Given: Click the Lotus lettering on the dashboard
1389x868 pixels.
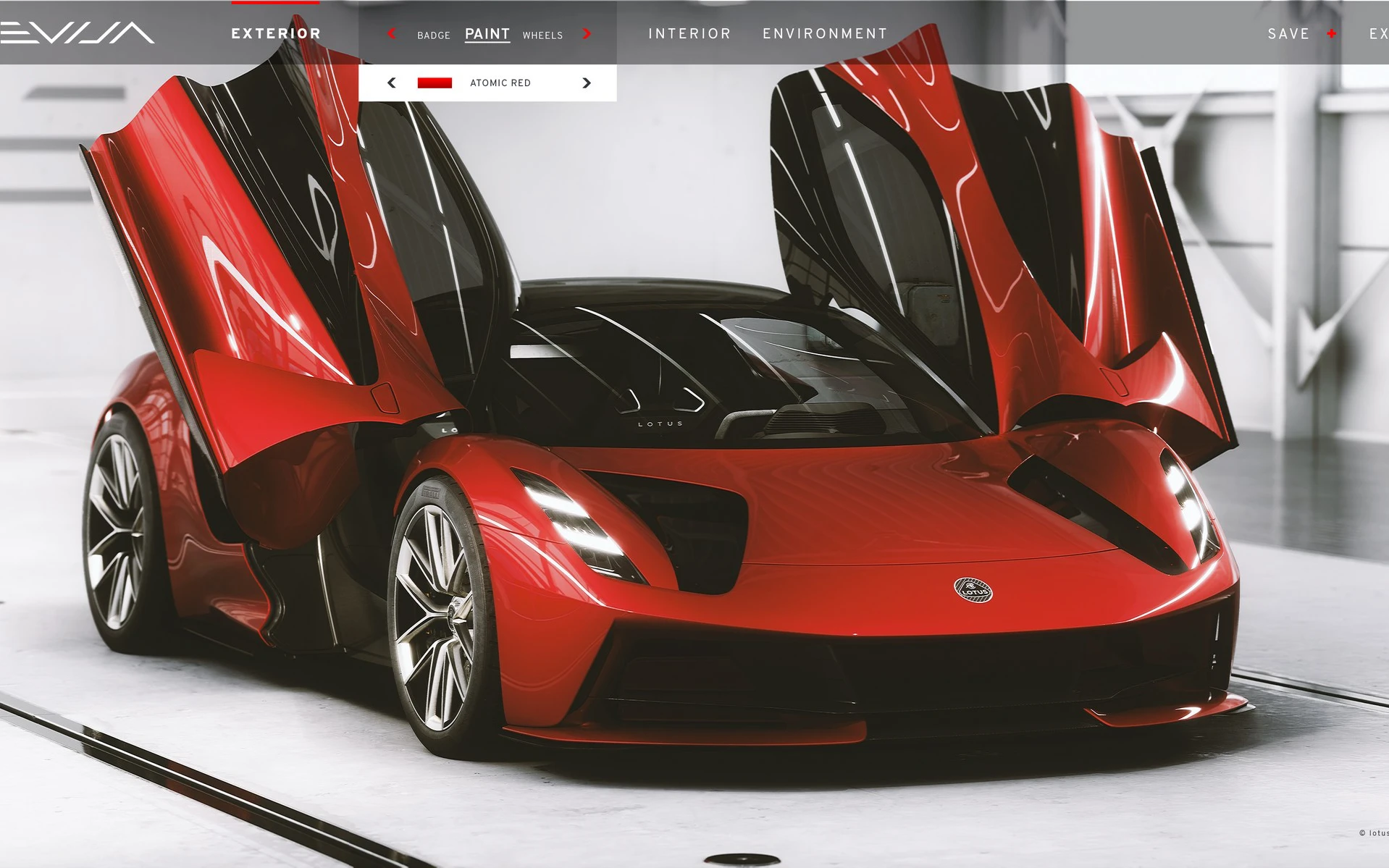Looking at the screenshot, I should point(660,424).
